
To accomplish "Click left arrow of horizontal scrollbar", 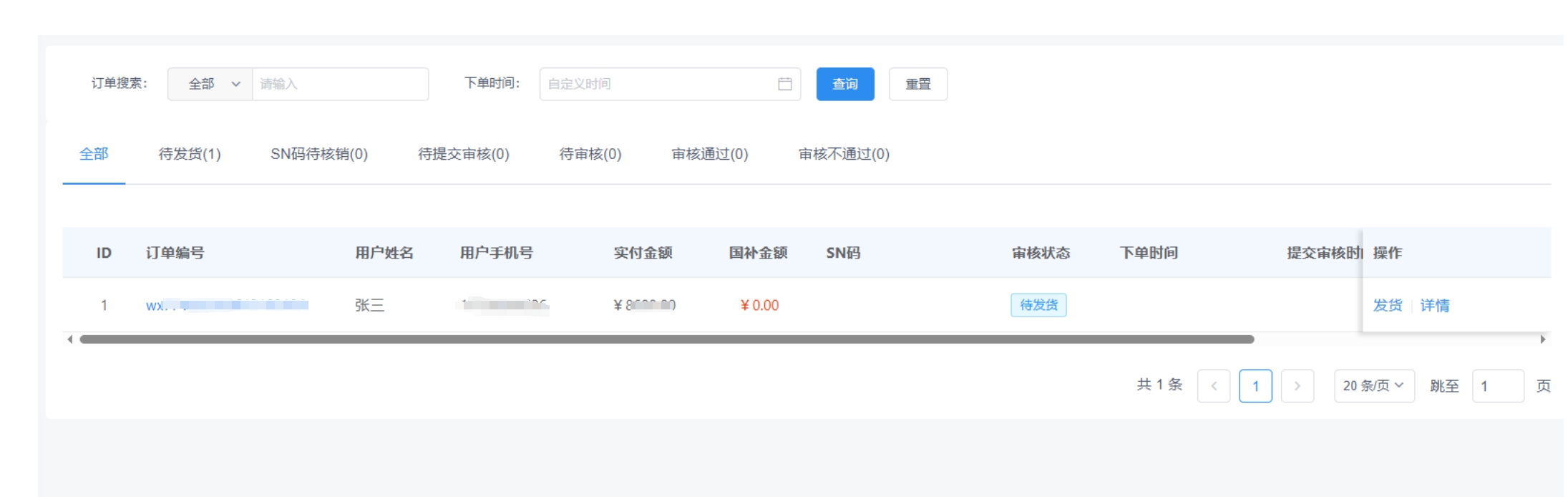I will [x=69, y=339].
